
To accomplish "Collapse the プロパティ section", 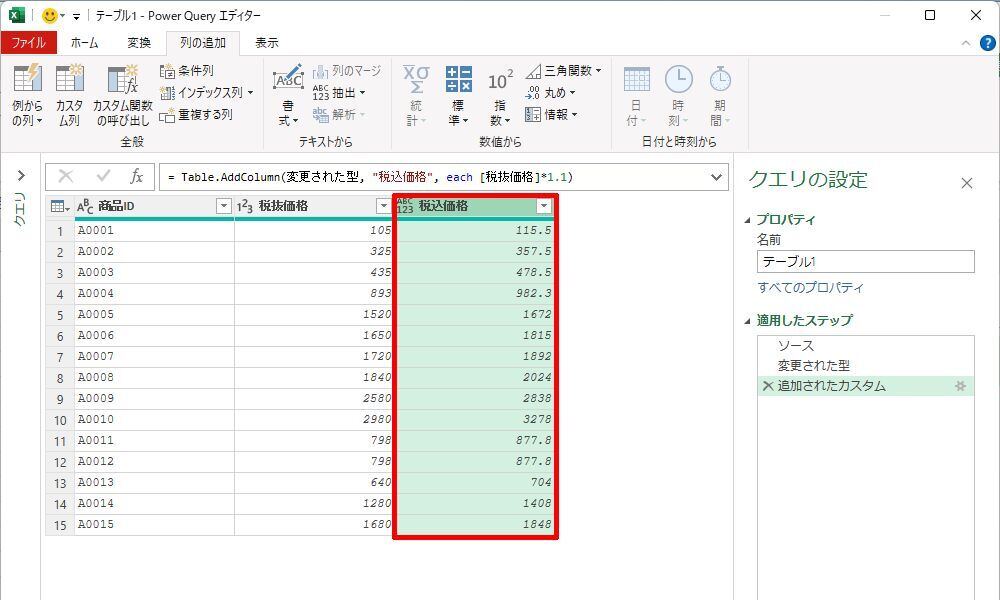I will (x=747, y=220).
